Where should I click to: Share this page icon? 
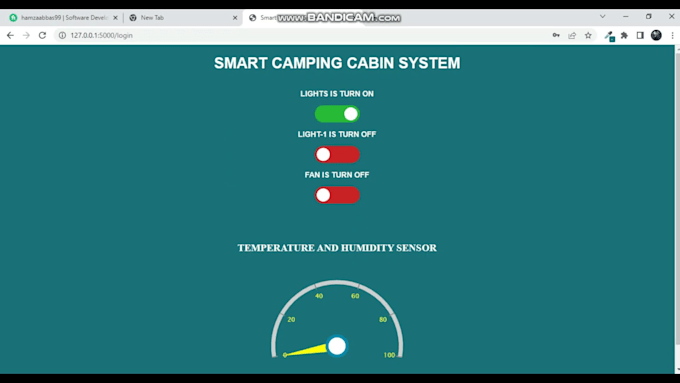click(572, 36)
